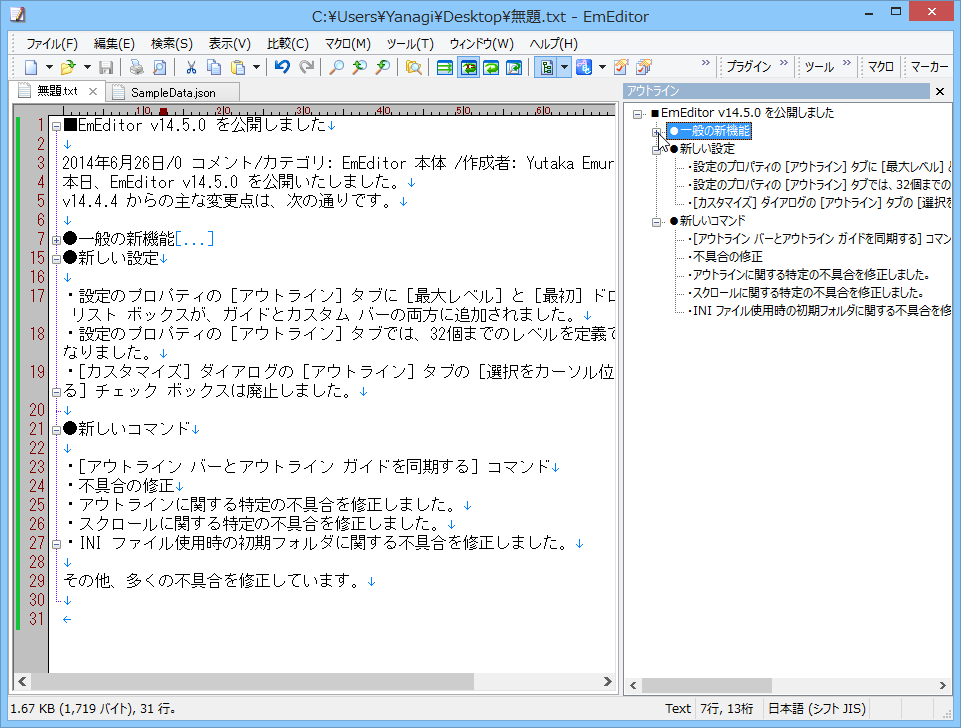The image size is (961, 728).
Task: Close the アウトライン panel
Action: pyautogui.click(x=940, y=91)
